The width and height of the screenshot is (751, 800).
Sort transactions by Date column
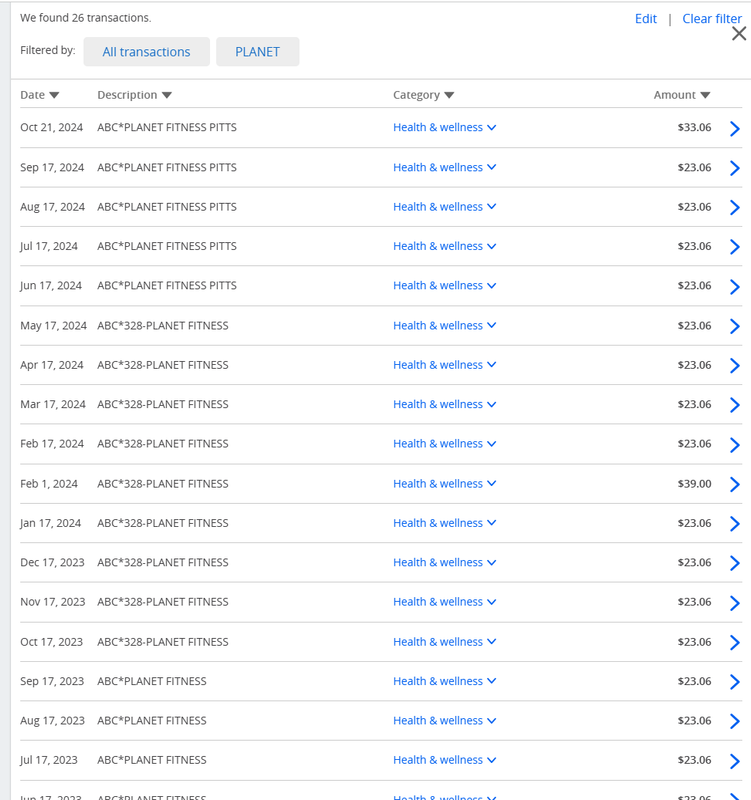pos(40,95)
